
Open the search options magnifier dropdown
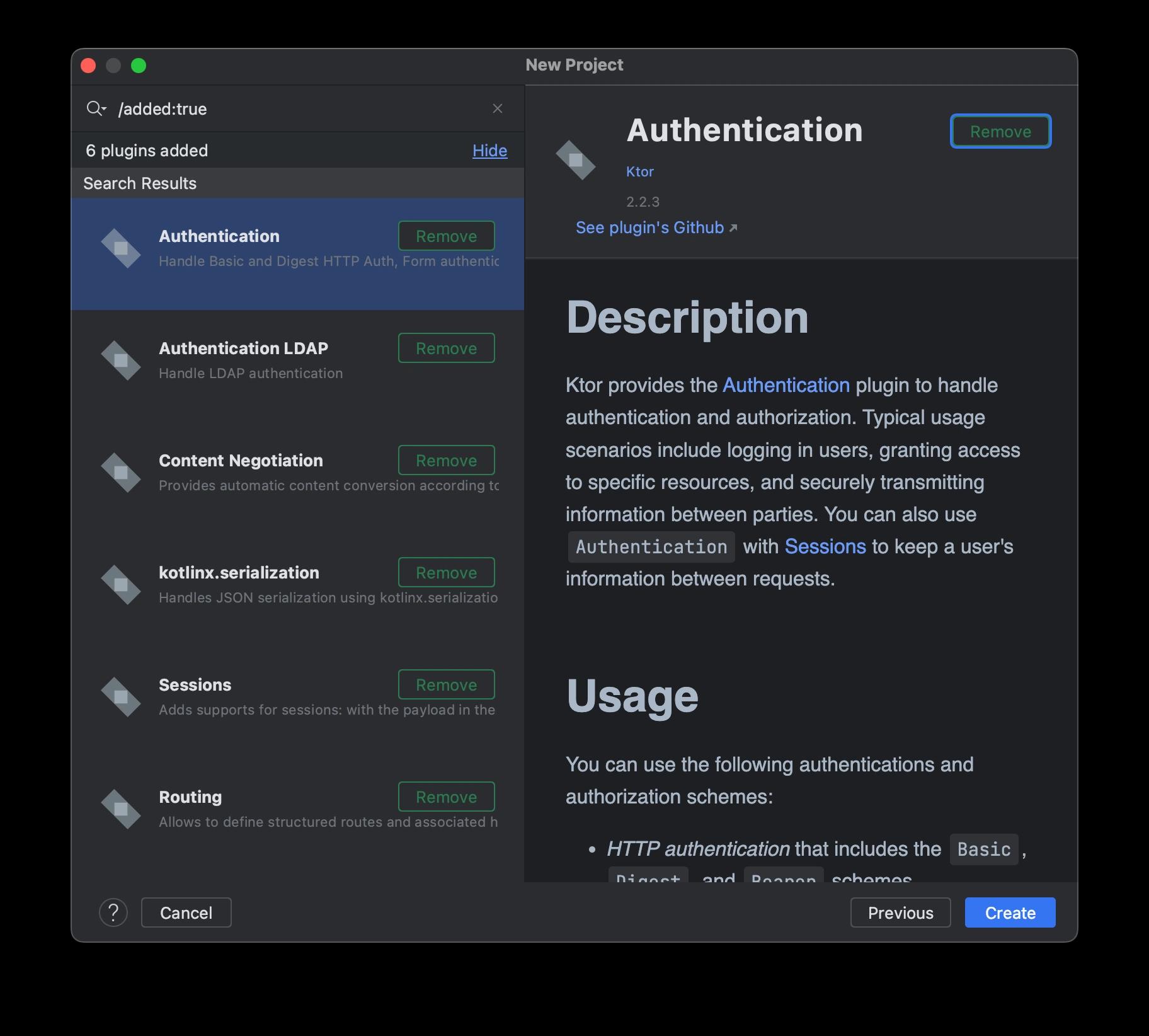(96, 108)
